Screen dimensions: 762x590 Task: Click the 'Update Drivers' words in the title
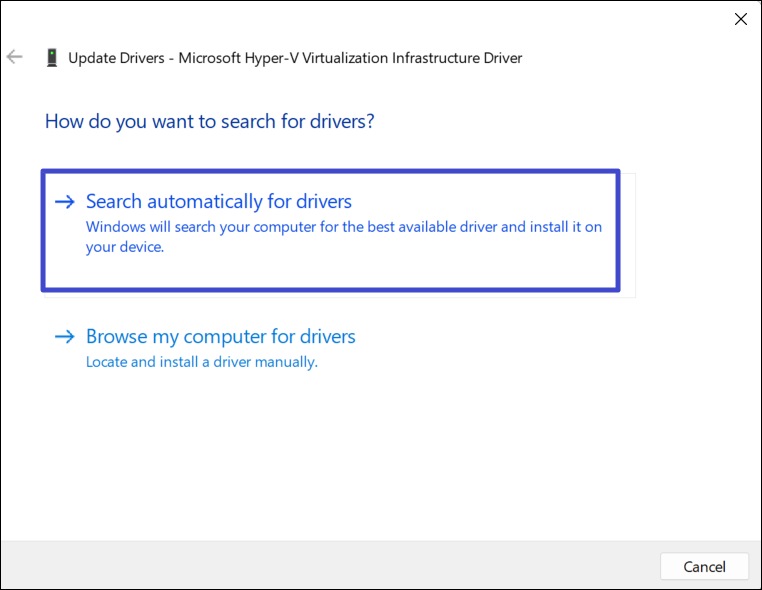coord(117,58)
